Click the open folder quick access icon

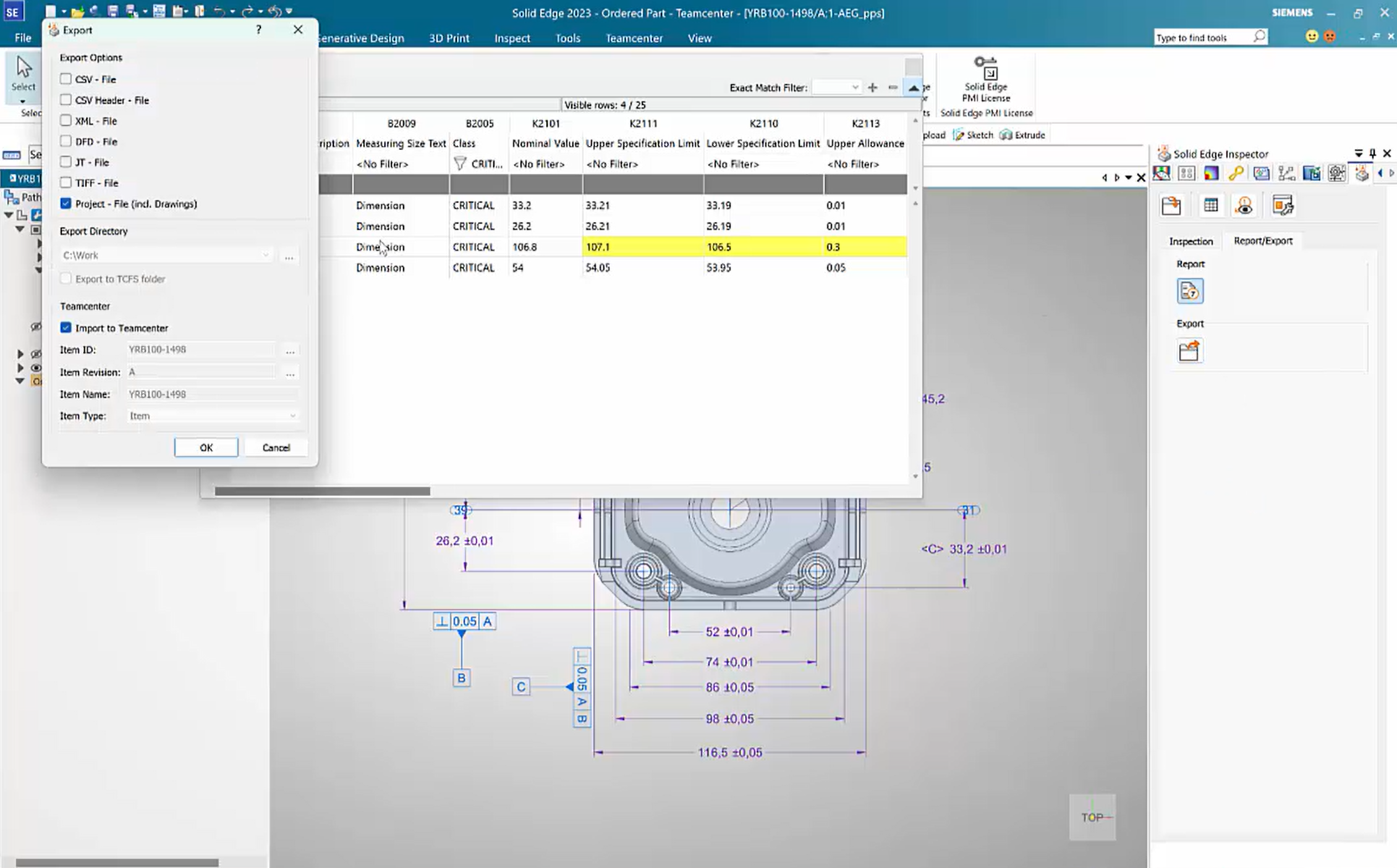77,11
